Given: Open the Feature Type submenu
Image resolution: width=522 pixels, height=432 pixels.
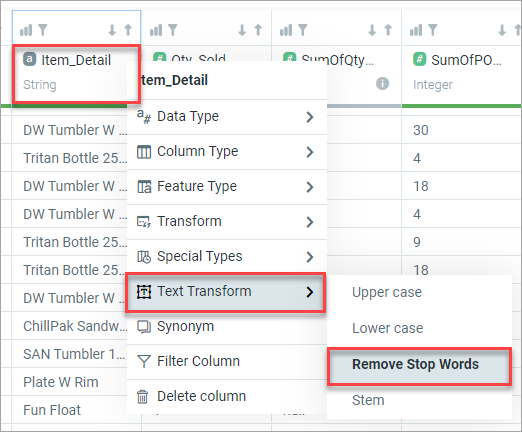Looking at the screenshot, I should [x=227, y=187].
